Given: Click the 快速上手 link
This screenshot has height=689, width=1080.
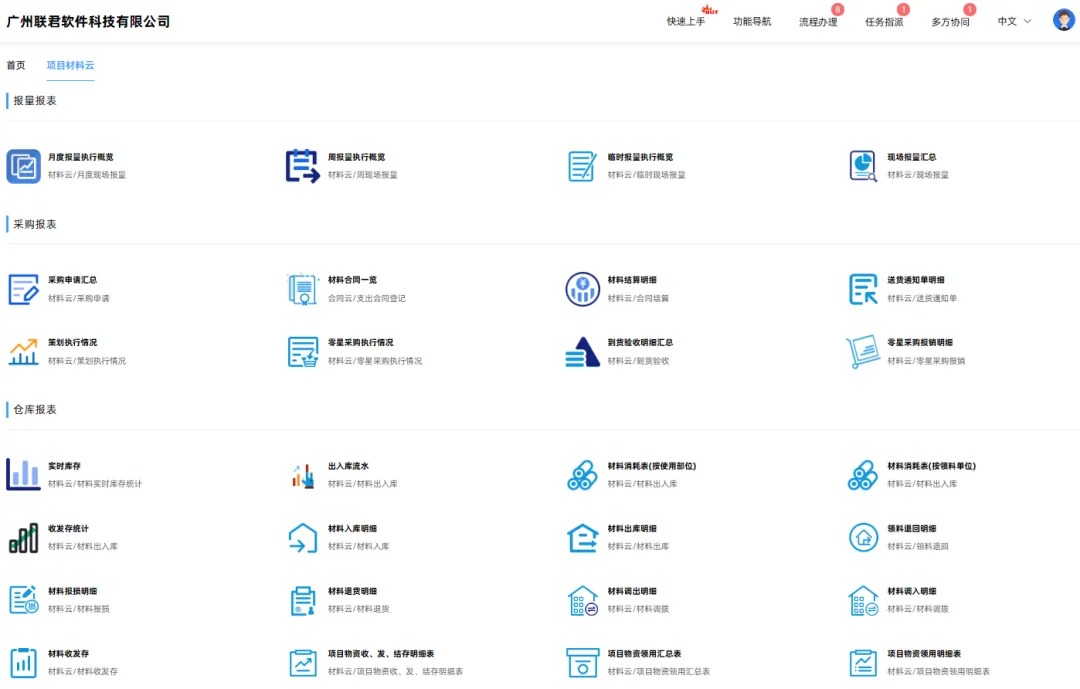Looking at the screenshot, I should [x=686, y=22].
